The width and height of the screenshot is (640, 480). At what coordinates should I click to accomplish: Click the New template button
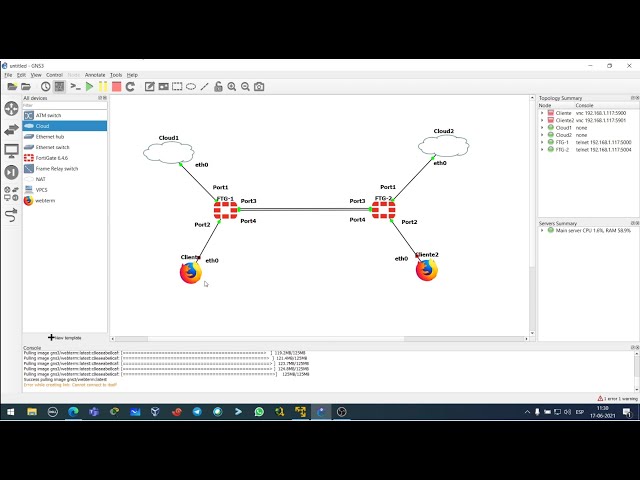pyautogui.click(x=65, y=338)
